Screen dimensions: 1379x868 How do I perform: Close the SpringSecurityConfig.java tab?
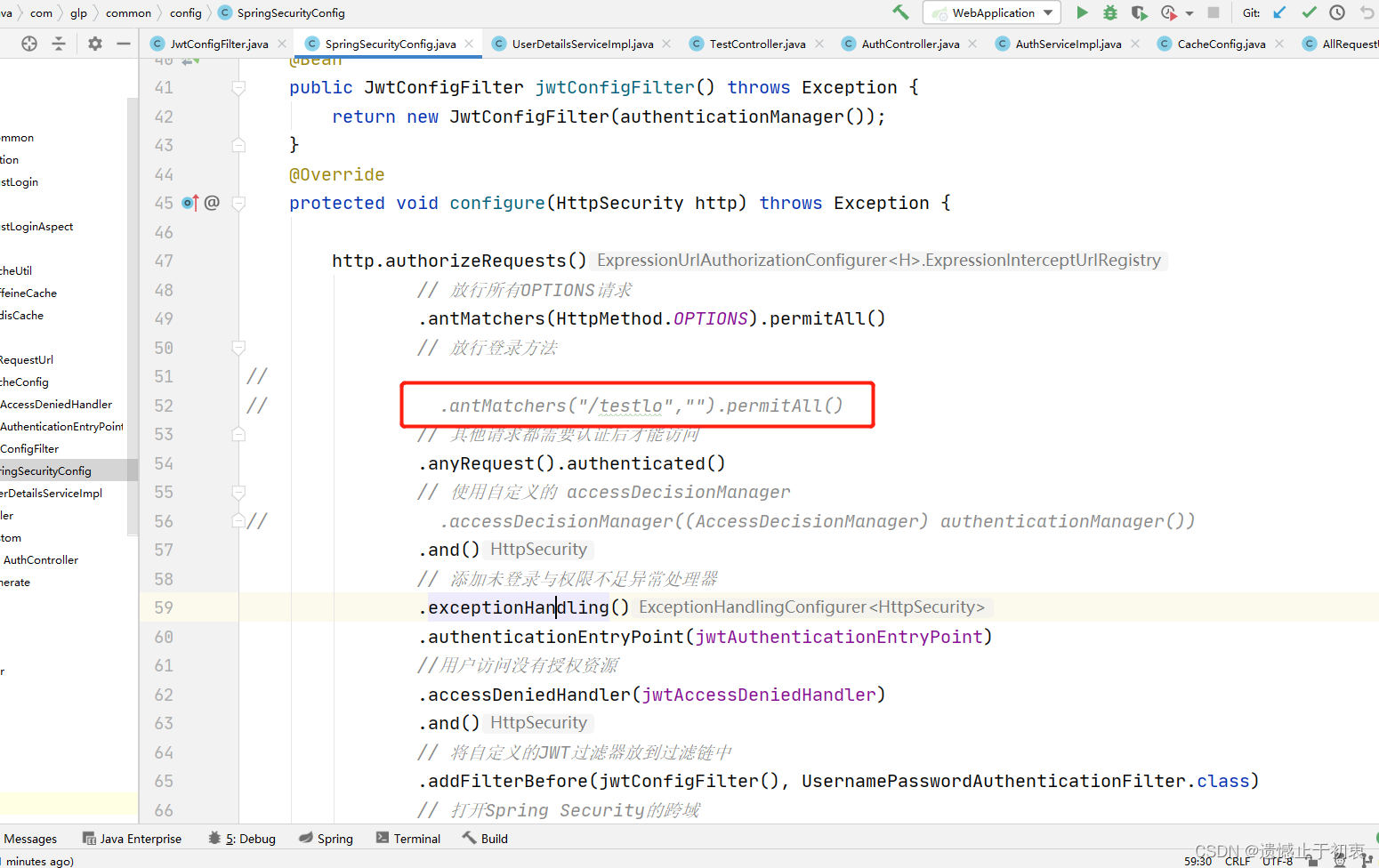point(469,44)
